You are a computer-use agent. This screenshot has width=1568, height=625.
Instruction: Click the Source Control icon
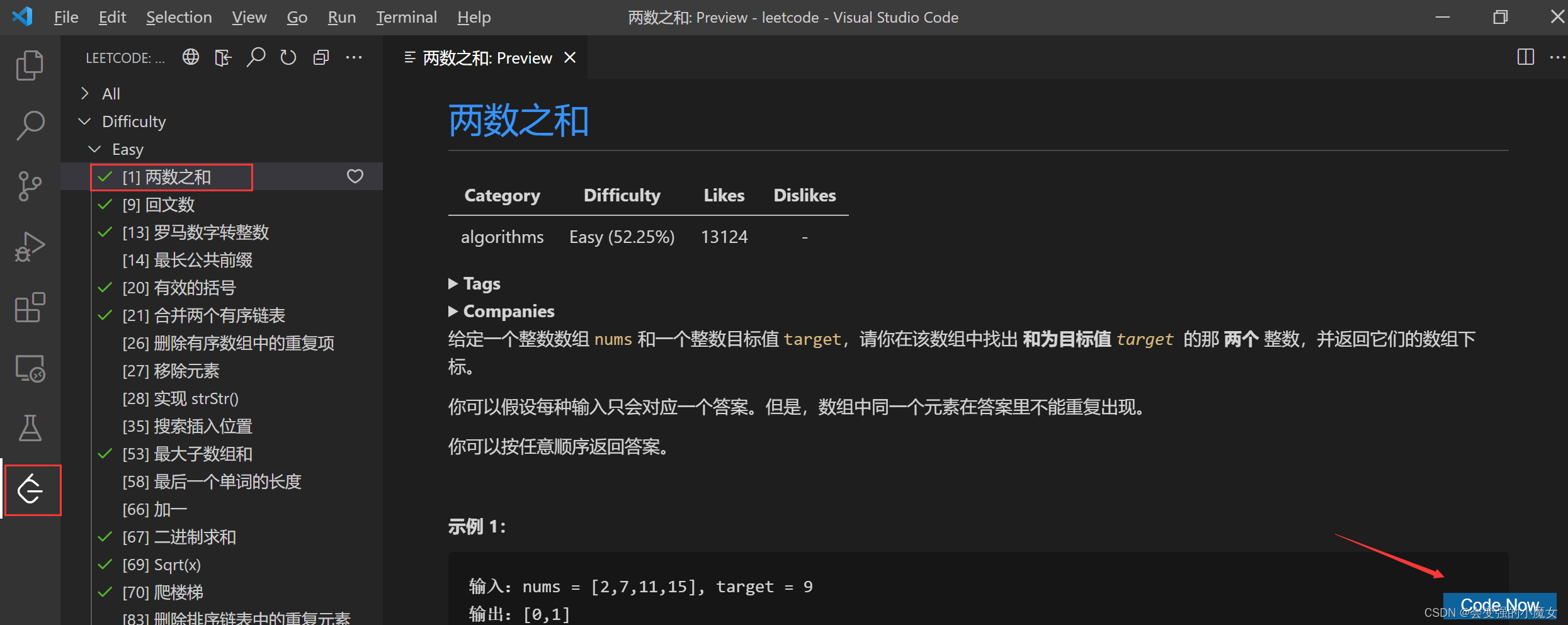point(30,185)
